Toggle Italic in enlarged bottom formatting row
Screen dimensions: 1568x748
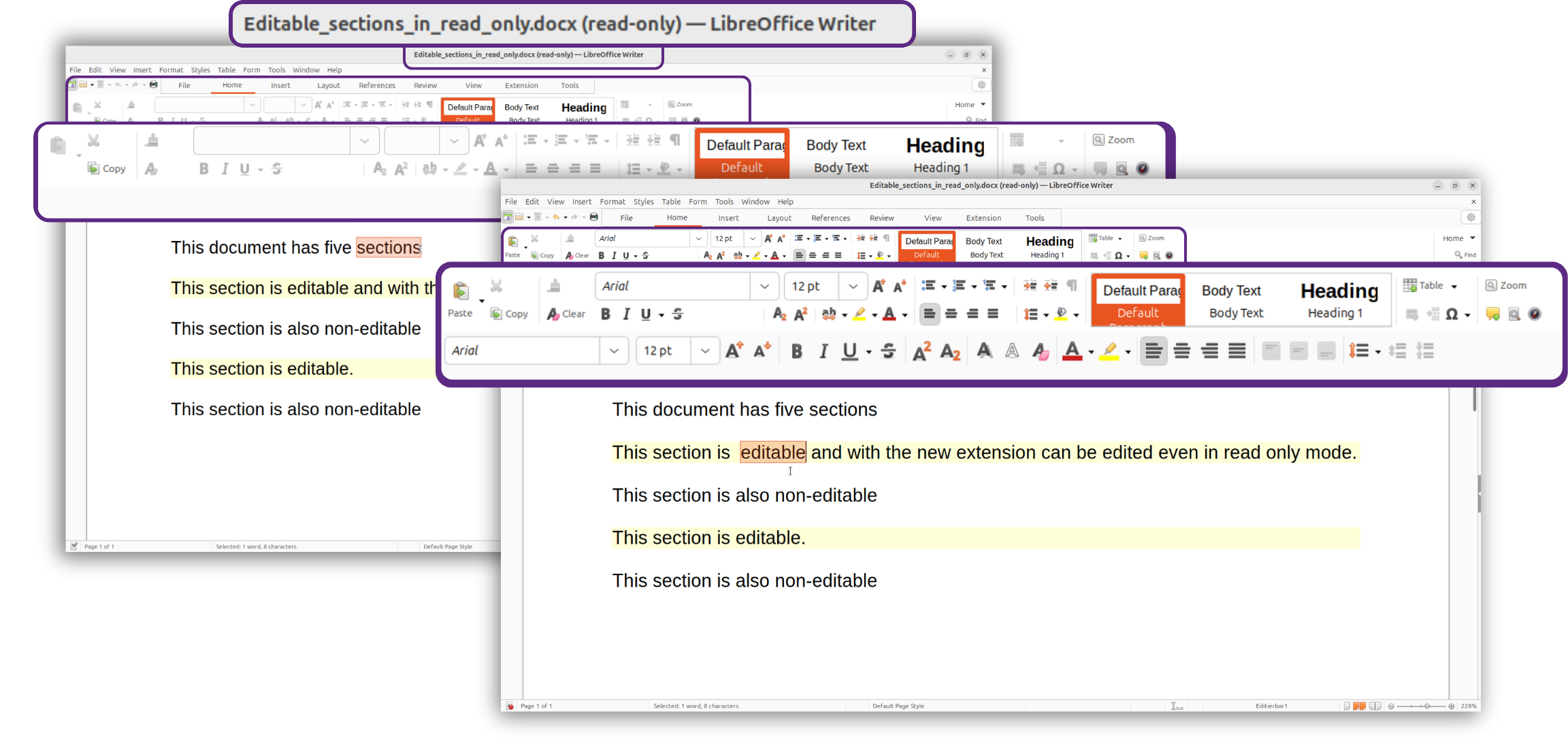[x=823, y=351]
